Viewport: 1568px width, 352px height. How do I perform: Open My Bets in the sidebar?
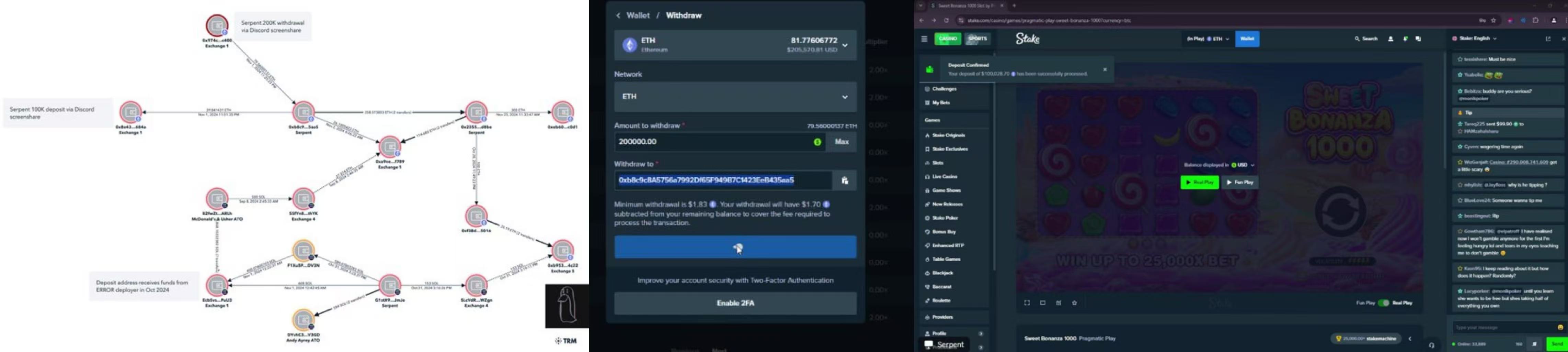pyautogui.click(x=954, y=103)
